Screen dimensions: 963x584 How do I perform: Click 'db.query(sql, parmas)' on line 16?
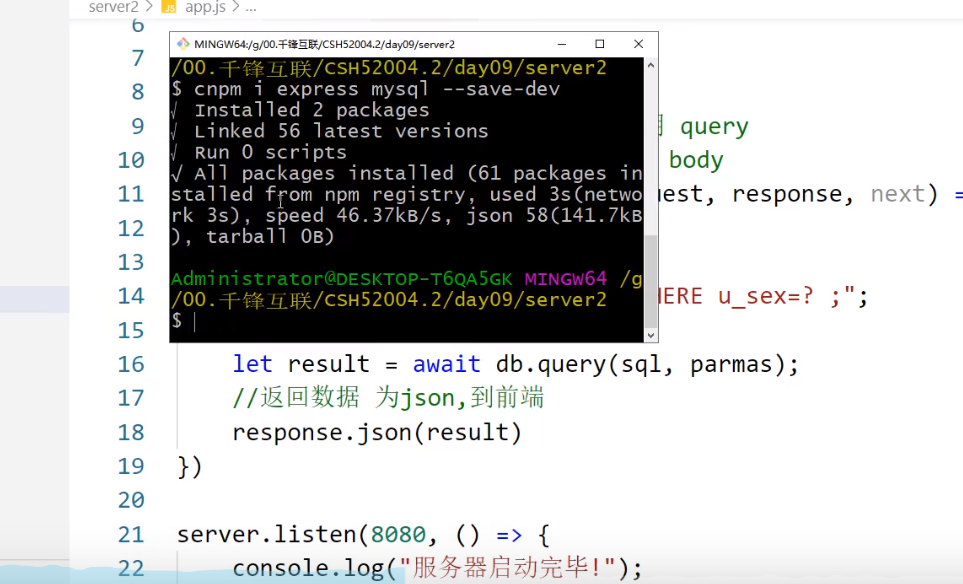point(640,365)
